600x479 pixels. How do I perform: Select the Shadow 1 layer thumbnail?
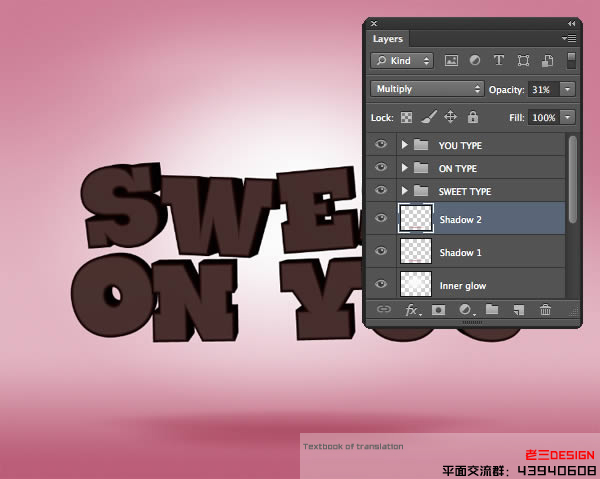click(x=414, y=252)
